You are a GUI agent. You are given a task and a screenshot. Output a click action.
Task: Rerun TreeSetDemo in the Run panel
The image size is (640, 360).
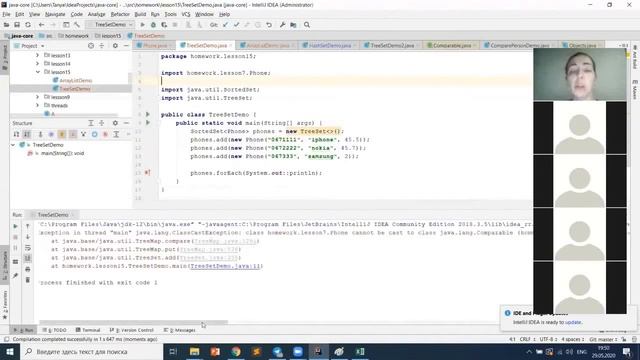point(16,226)
